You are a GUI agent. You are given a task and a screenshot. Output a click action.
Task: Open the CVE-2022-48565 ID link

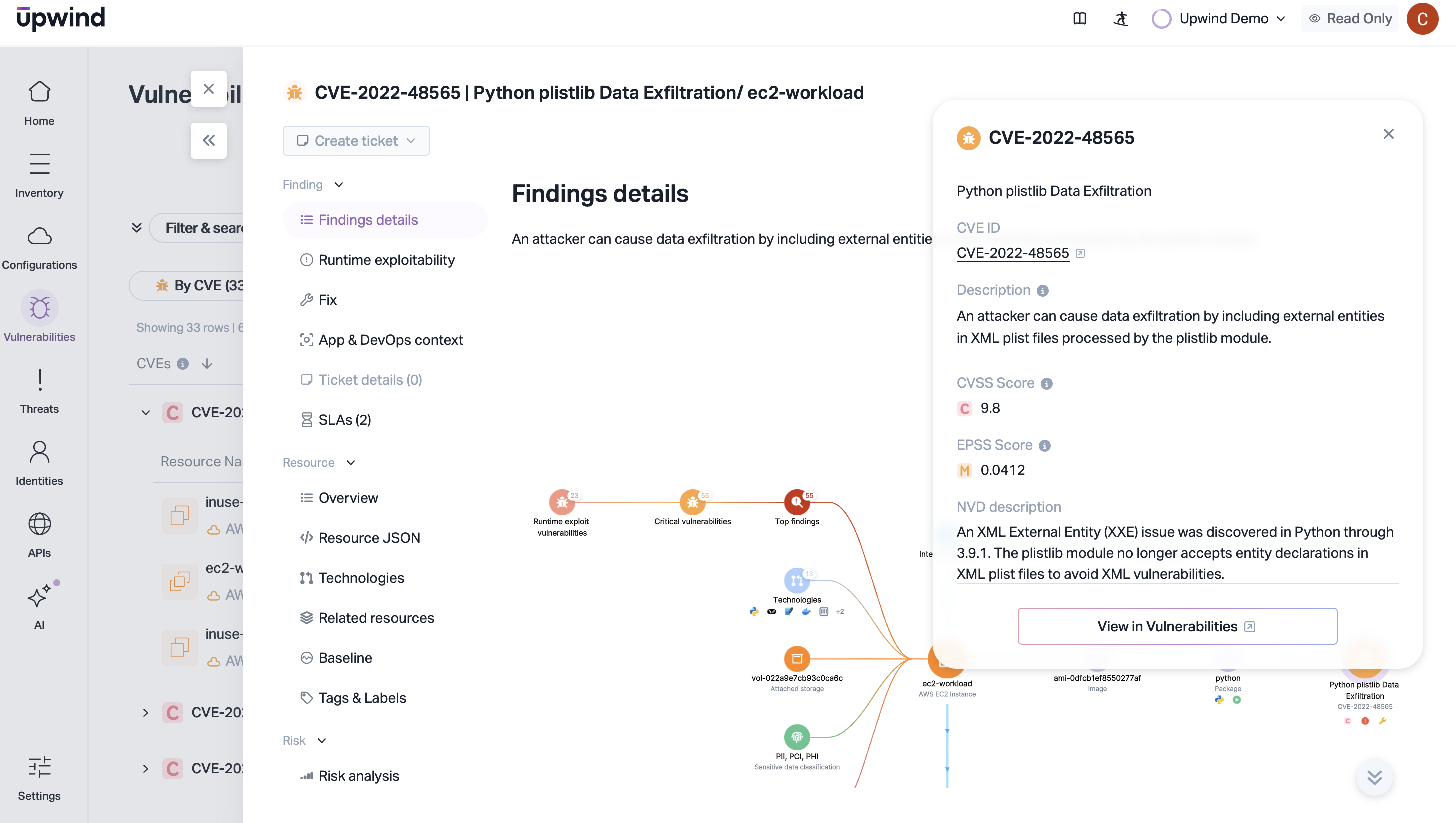pos(1012,253)
